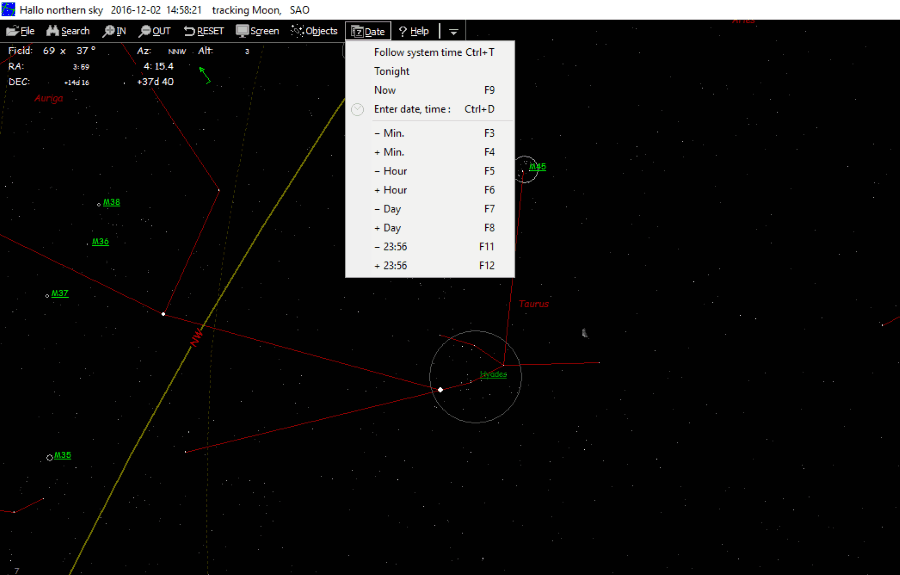Click the clock icon beside Enter date
Screen dimensions: 900x575
[357, 109]
